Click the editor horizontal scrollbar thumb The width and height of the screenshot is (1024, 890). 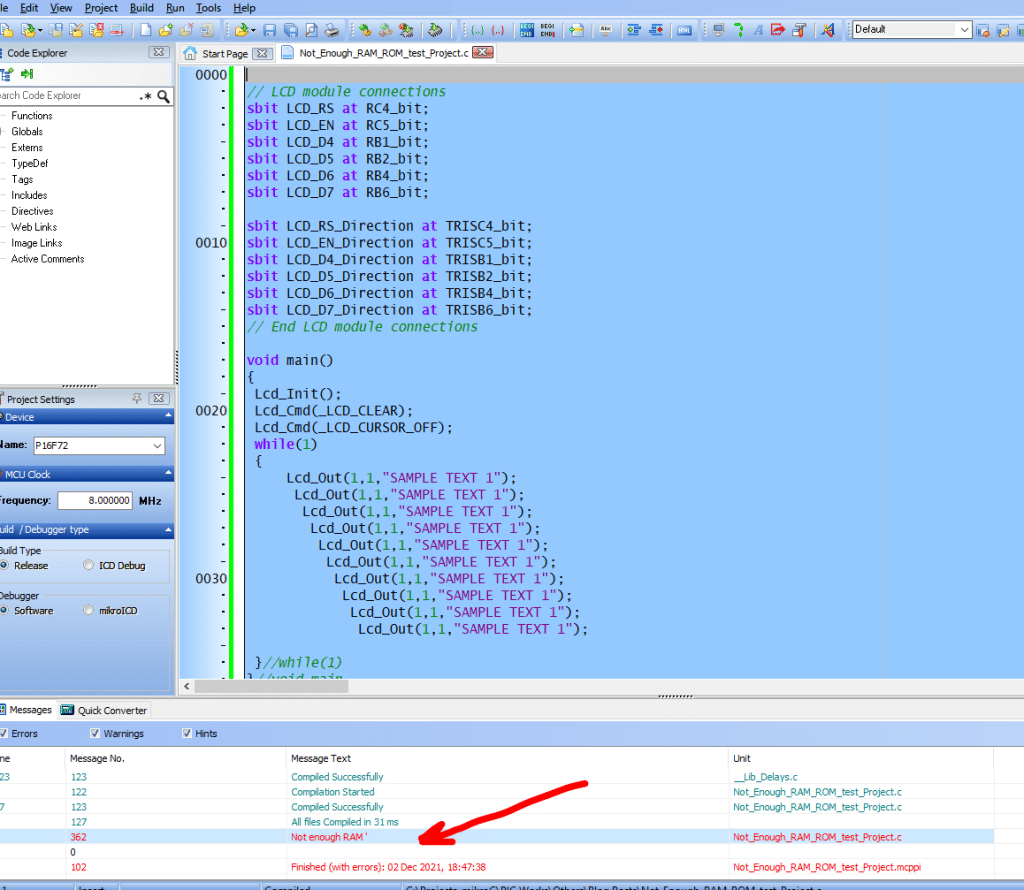271,686
